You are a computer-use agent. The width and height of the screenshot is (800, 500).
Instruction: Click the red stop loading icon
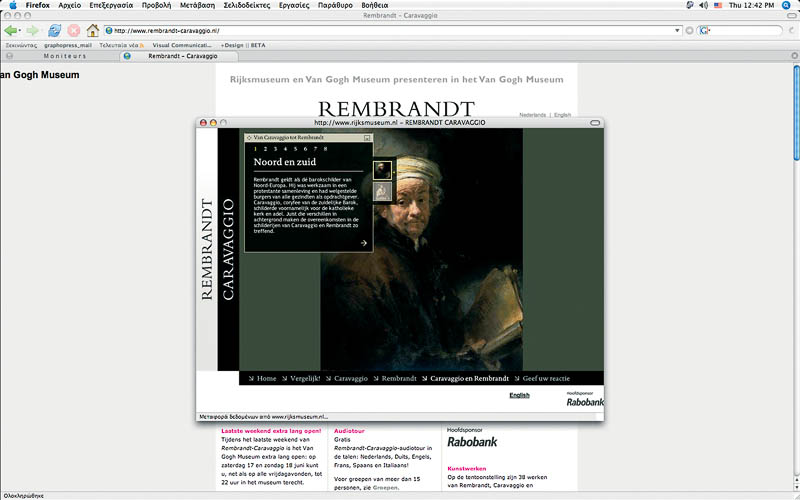click(74, 31)
